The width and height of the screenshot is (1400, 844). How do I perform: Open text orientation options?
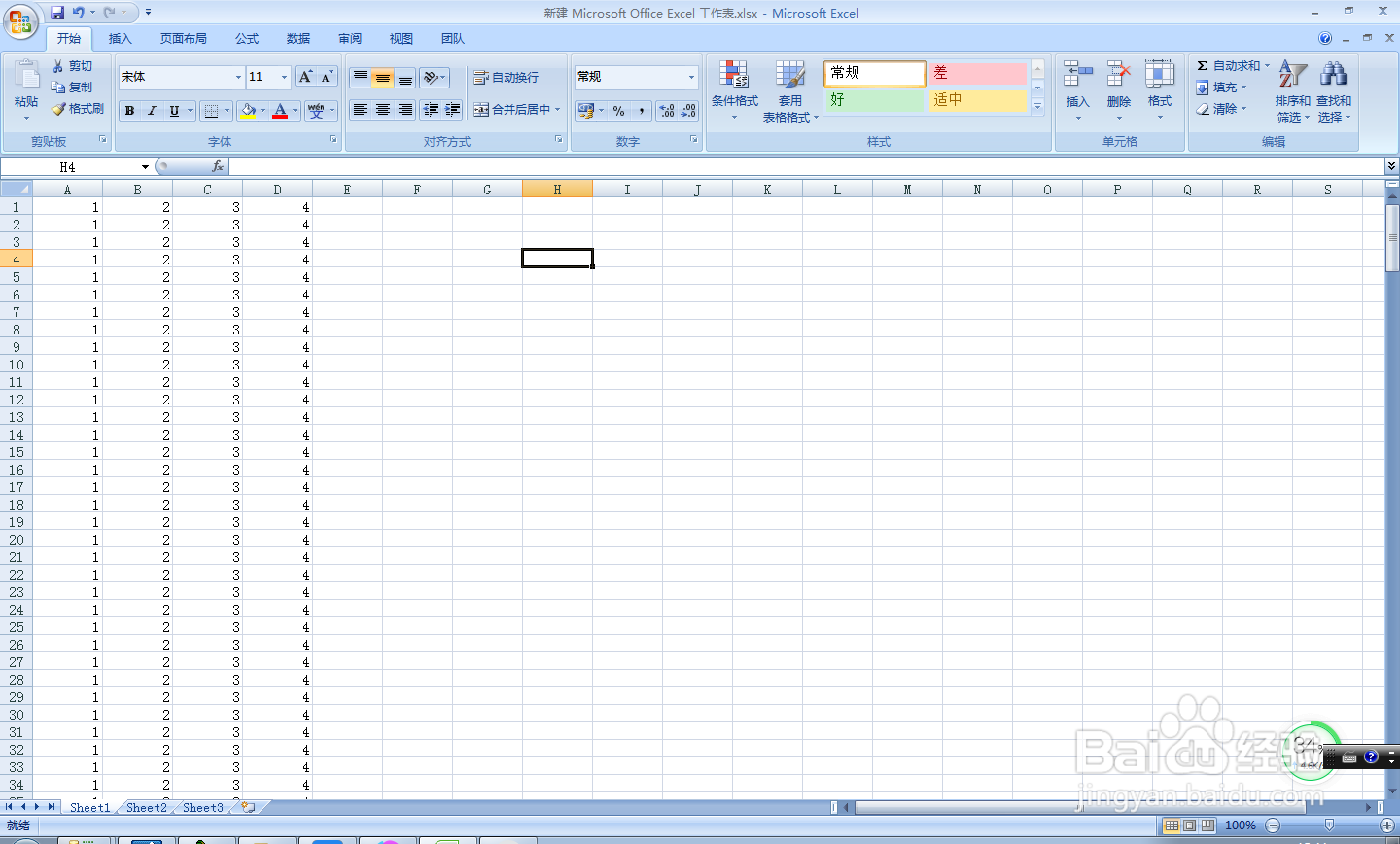pyautogui.click(x=435, y=77)
